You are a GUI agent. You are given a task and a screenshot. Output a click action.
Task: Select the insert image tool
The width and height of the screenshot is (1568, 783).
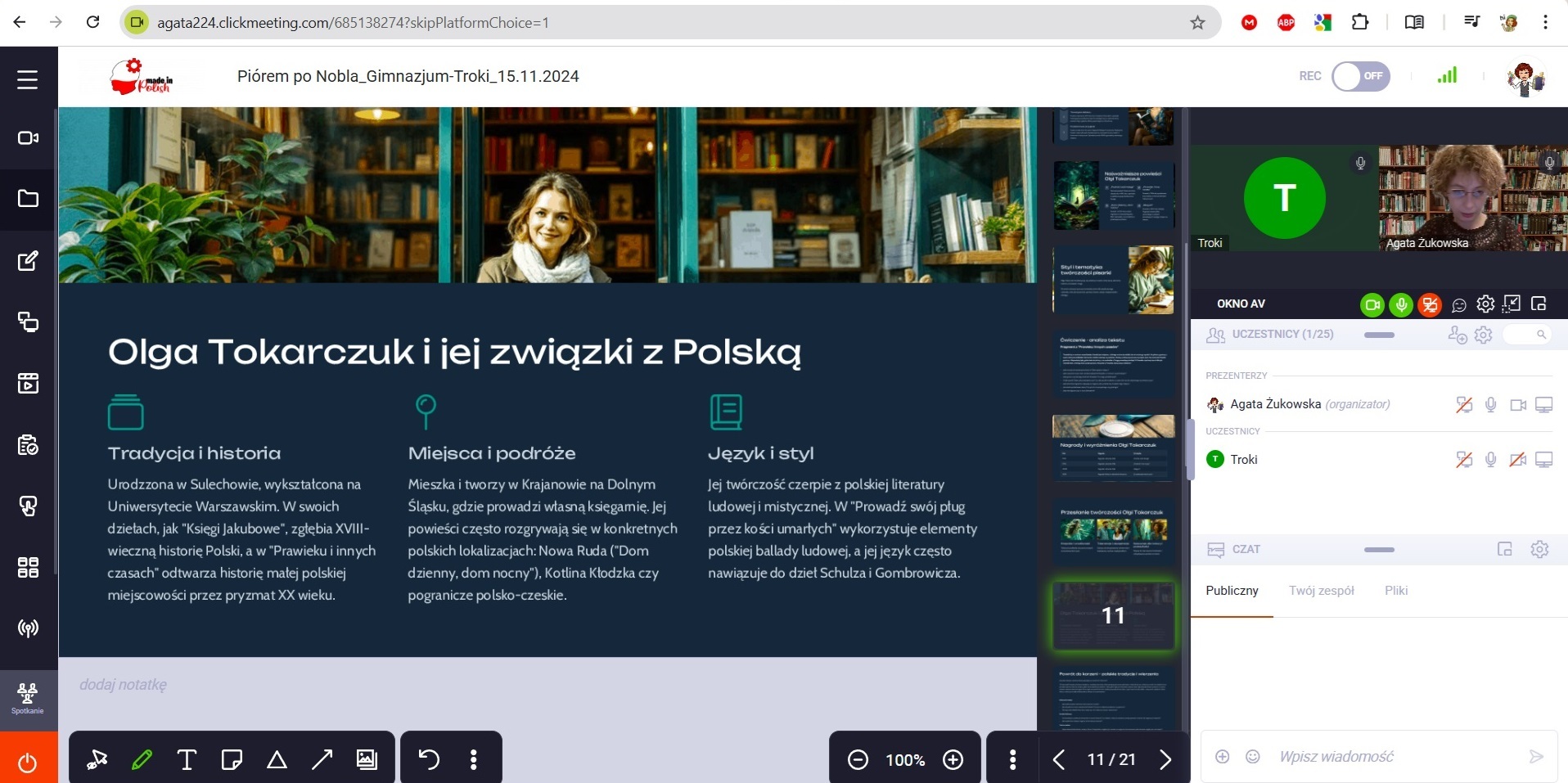(x=367, y=760)
